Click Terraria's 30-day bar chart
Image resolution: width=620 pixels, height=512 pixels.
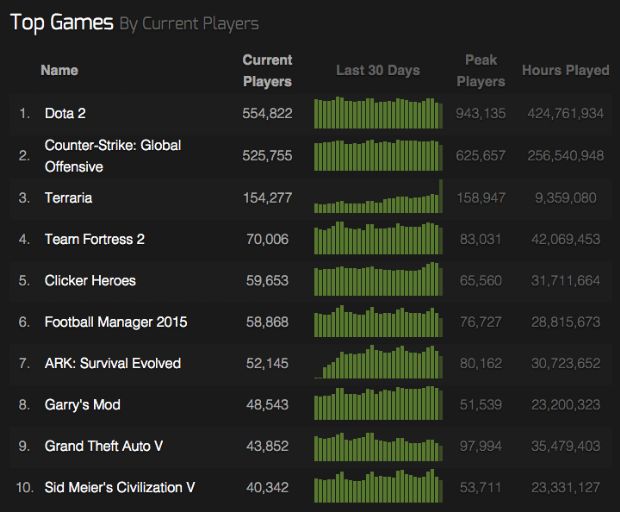pos(378,196)
